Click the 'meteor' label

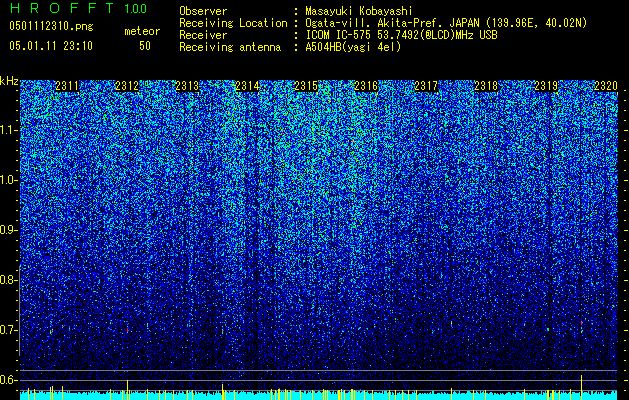click(x=142, y=31)
